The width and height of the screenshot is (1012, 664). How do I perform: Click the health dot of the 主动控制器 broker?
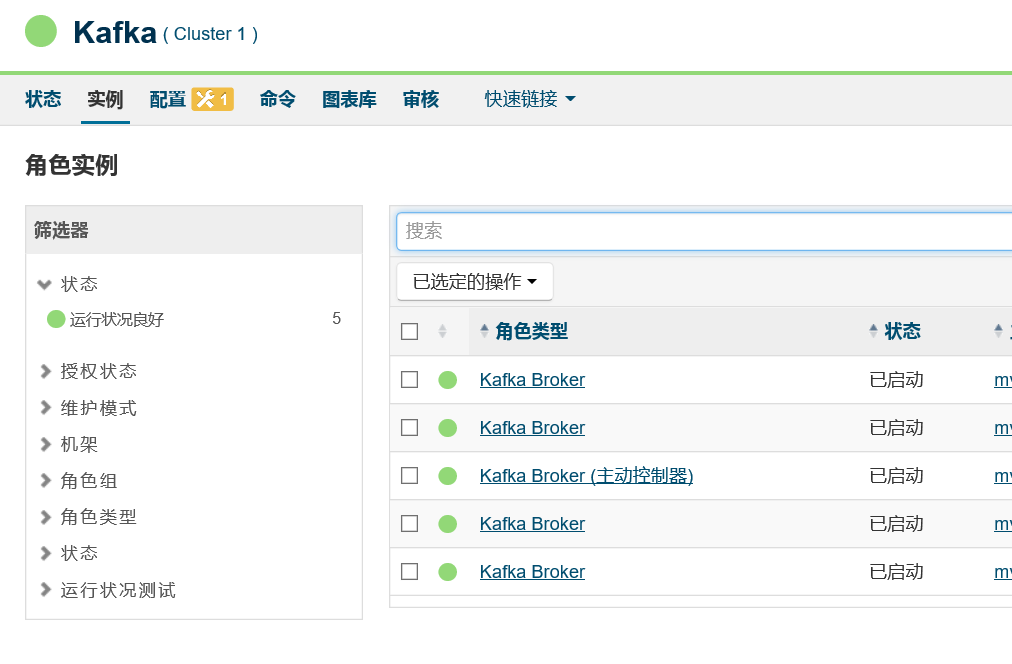coord(447,476)
